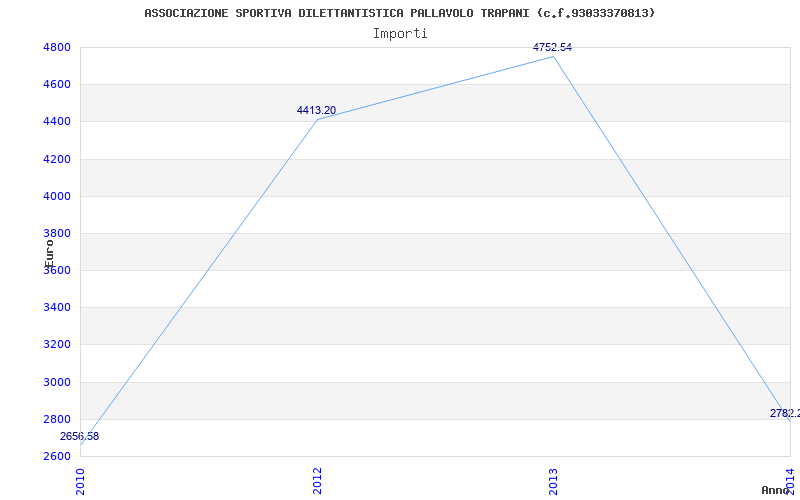Click the 3400 y-axis tick label
The image size is (800, 500).
(x=55, y=308)
